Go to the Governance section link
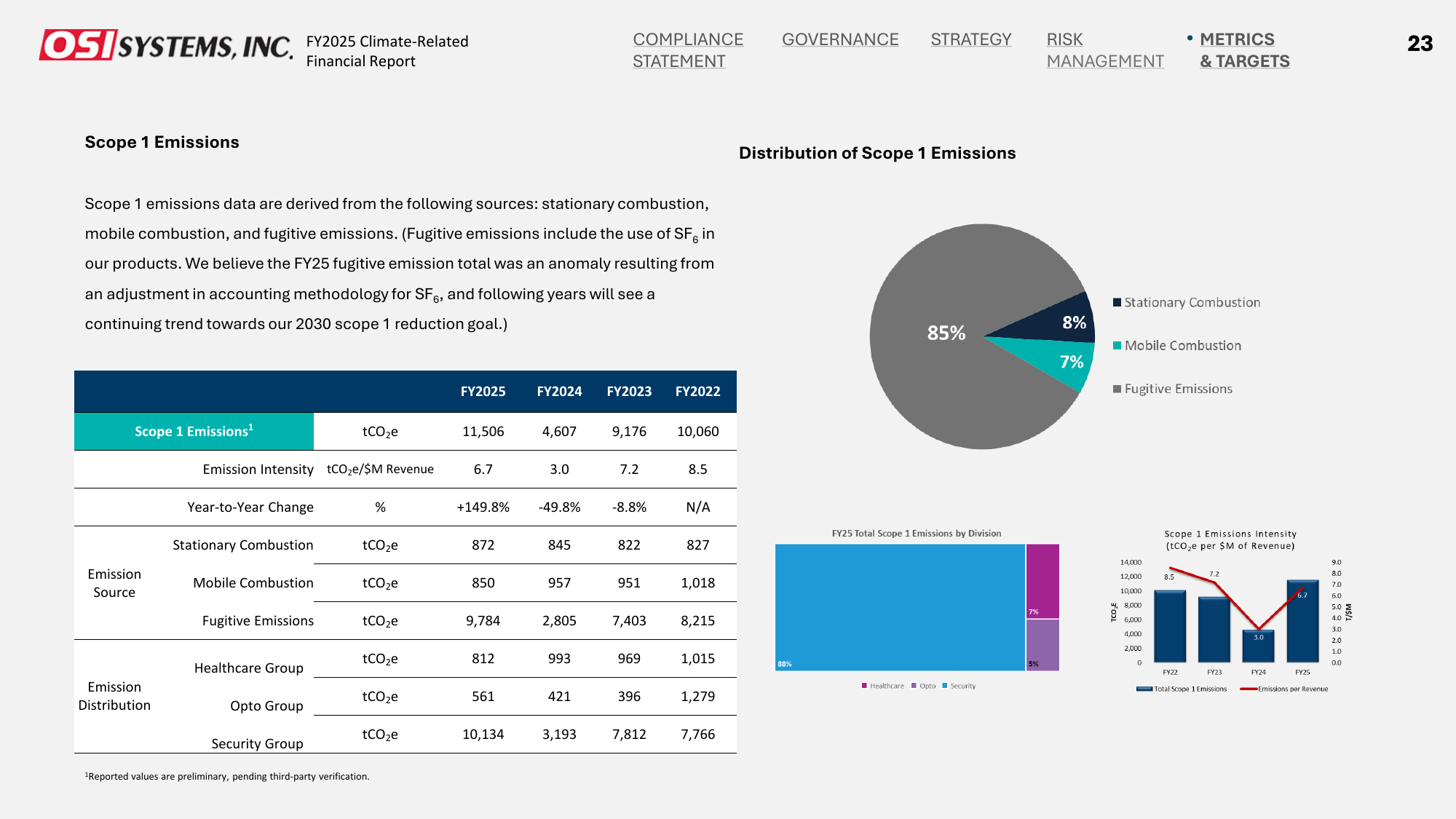This screenshot has width=1456, height=819. click(840, 39)
